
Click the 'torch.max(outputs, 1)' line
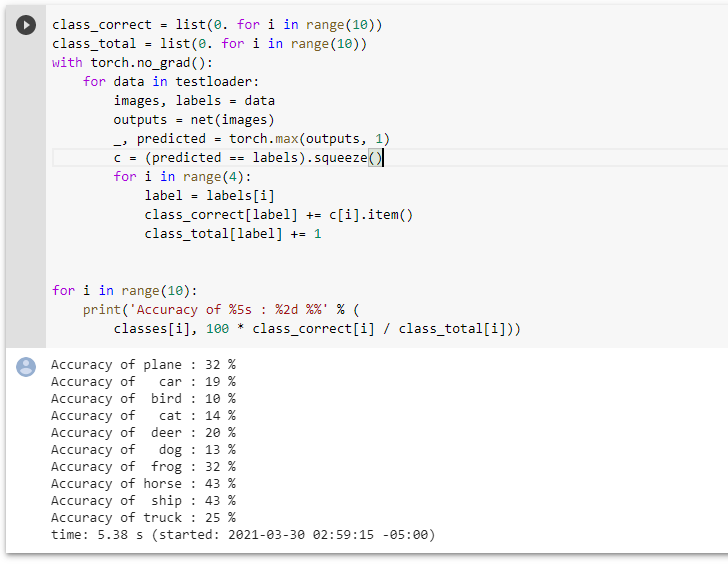click(252, 139)
